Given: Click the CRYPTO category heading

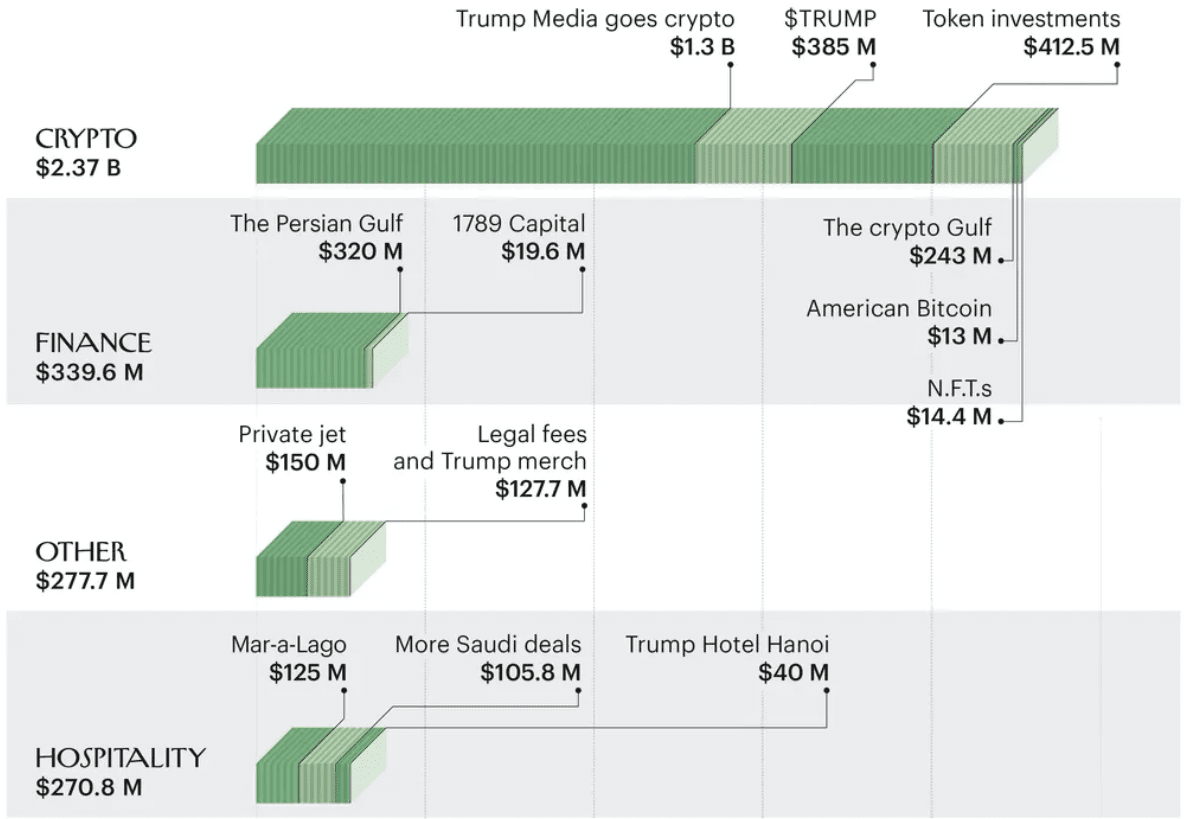Looking at the screenshot, I should [86, 139].
